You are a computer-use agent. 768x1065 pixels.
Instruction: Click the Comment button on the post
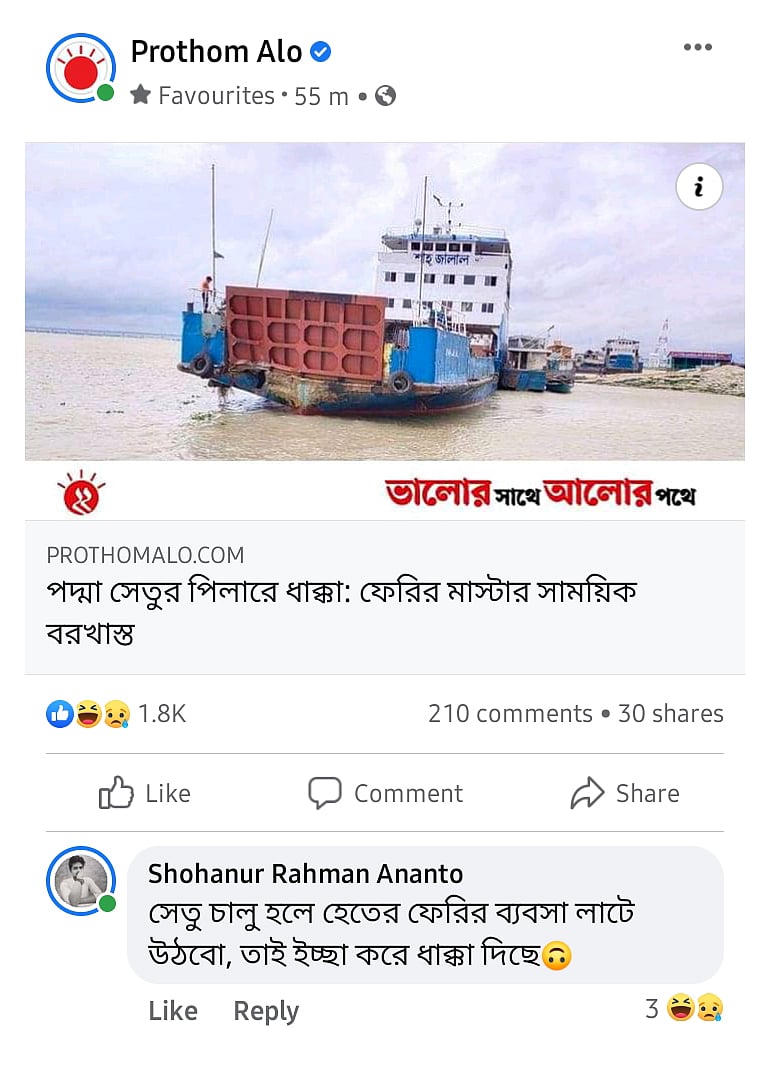click(385, 793)
